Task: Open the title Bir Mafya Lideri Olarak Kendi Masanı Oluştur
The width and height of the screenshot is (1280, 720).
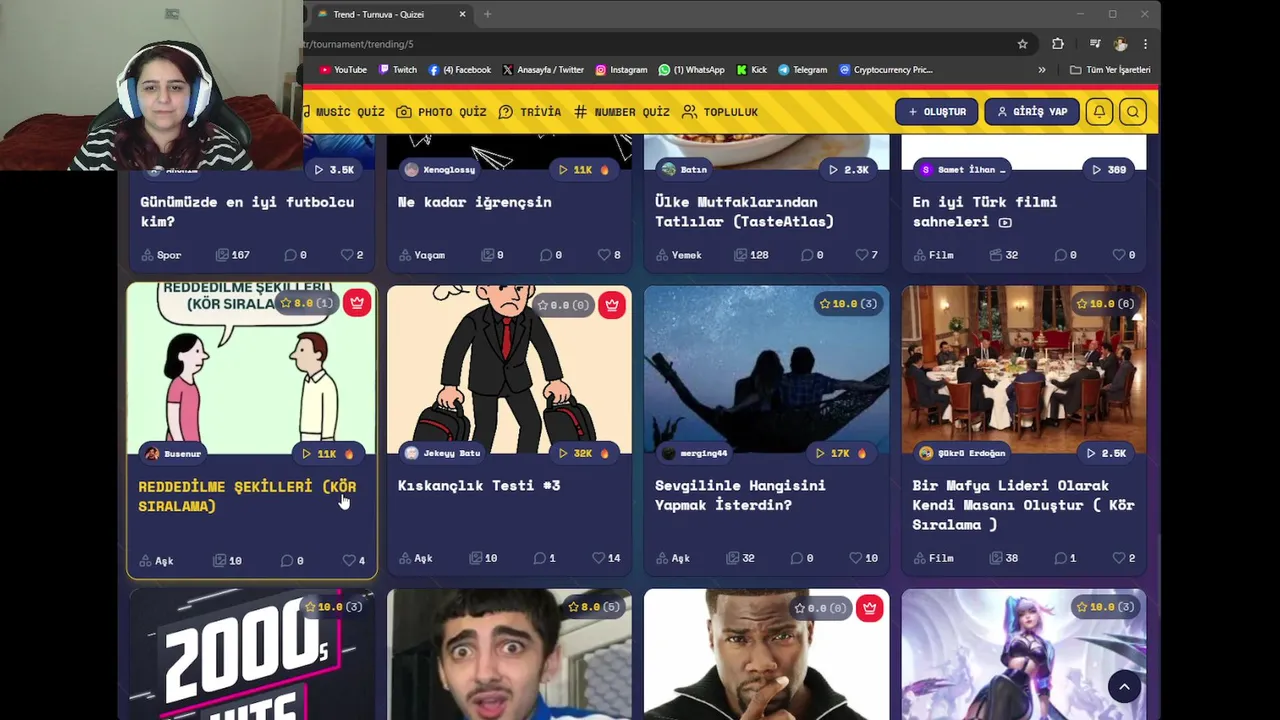Action: [1023, 505]
